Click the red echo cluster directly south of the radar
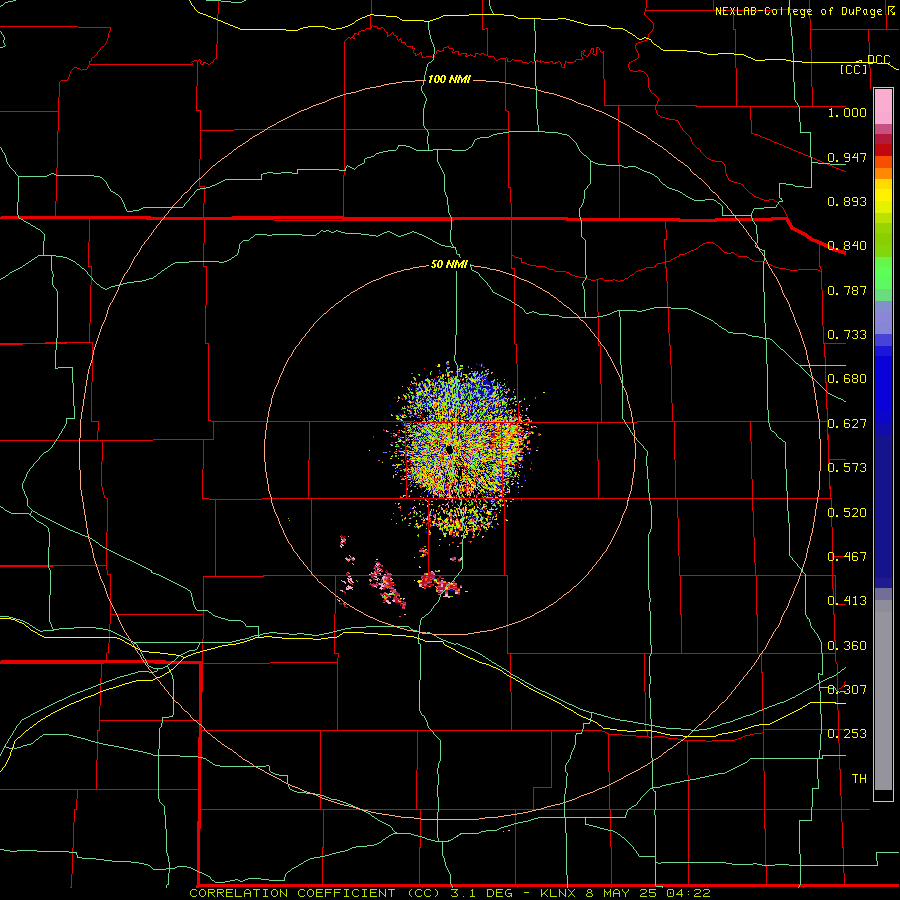The image size is (900, 900). point(439,583)
